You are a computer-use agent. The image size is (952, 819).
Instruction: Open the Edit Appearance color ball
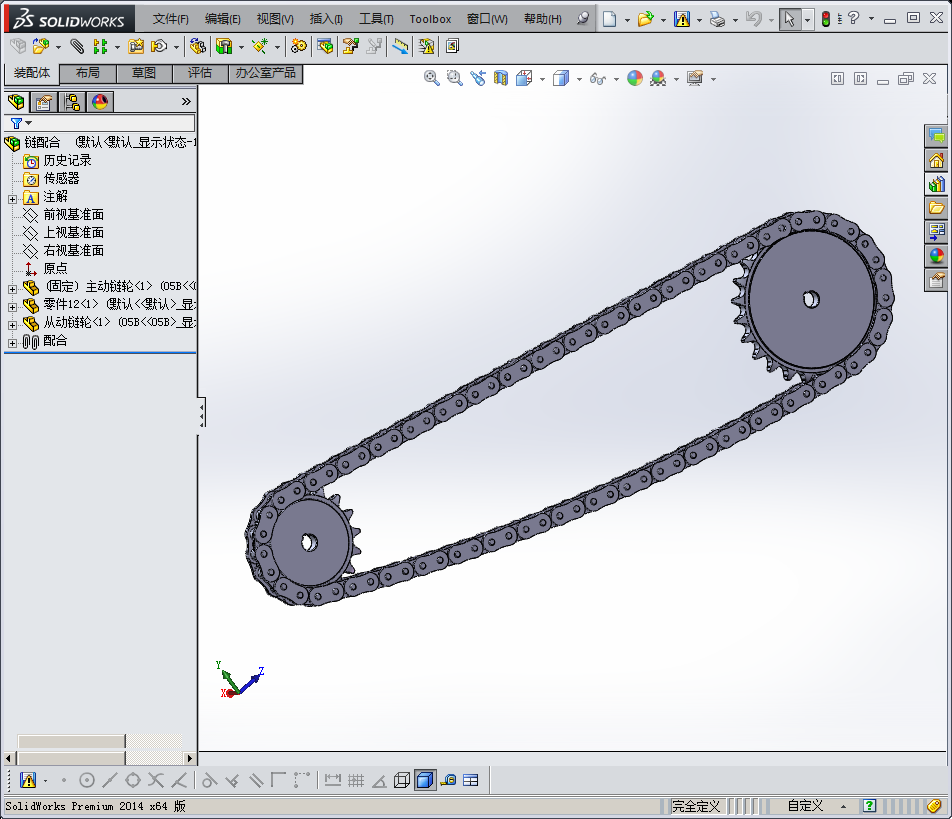pos(635,78)
